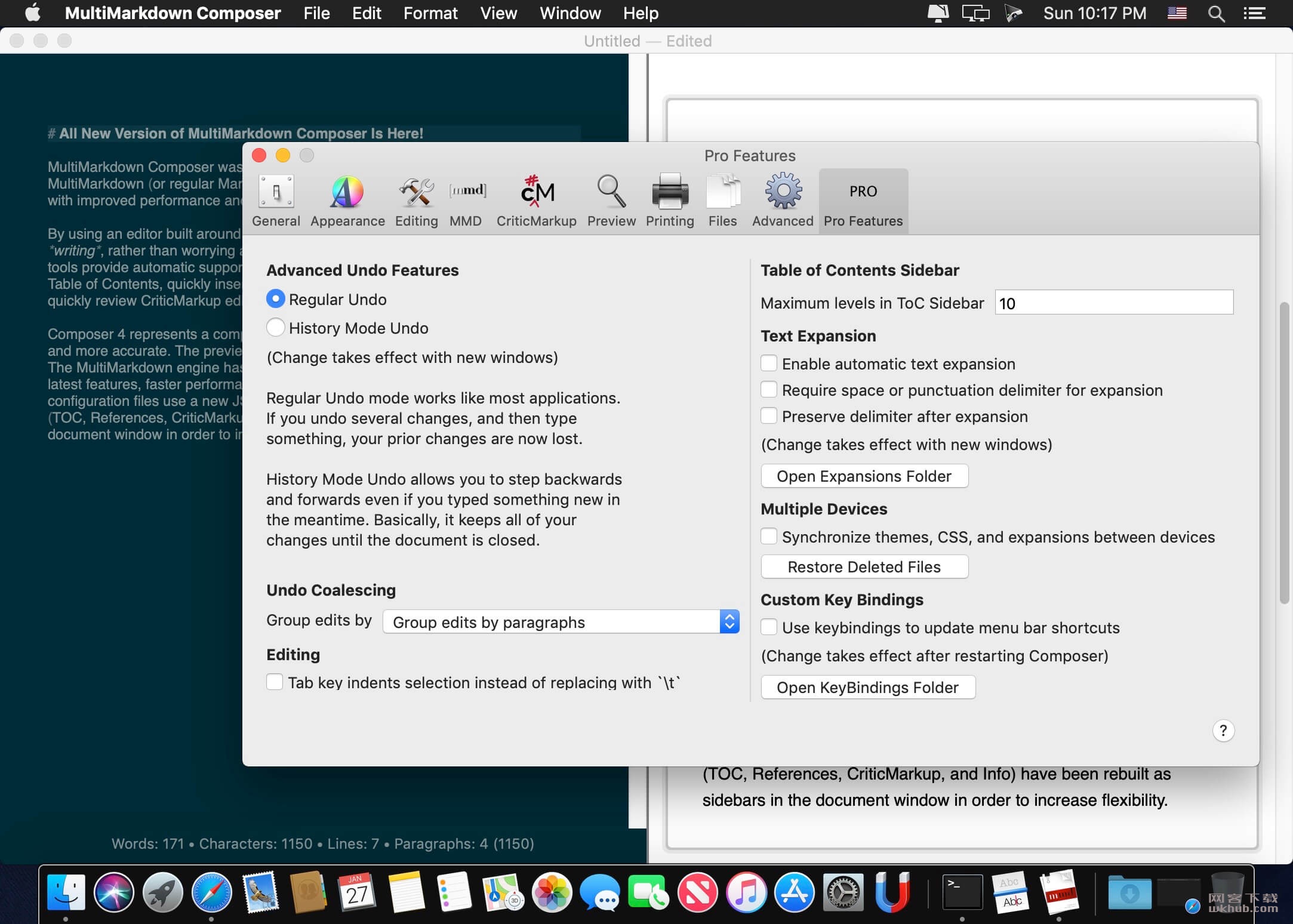Click Open KeyBindings Folder button
The width and height of the screenshot is (1293, 924).
tap(868, 688)
